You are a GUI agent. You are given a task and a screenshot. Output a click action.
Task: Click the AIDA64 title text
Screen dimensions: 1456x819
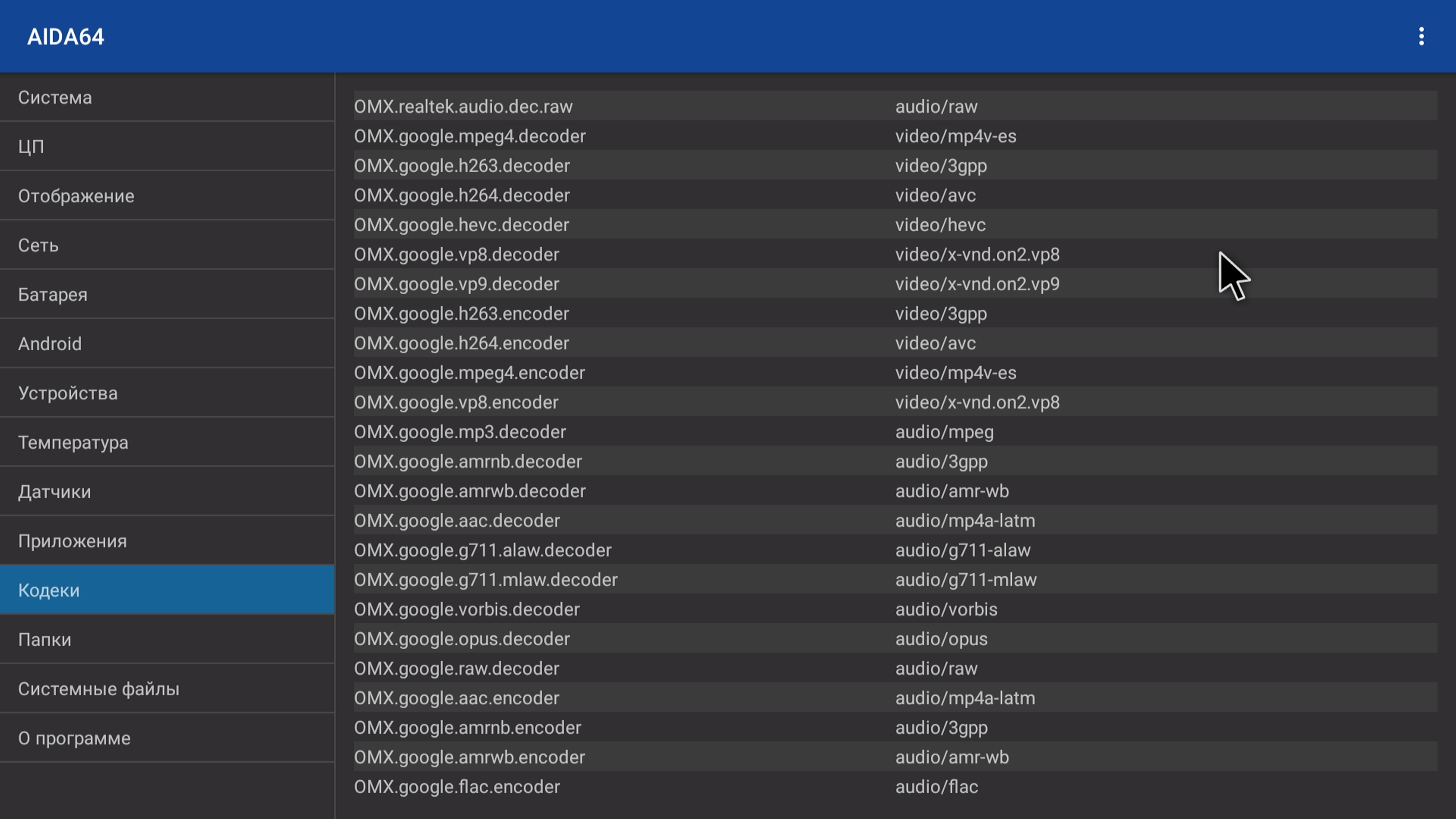click(66, 37)
